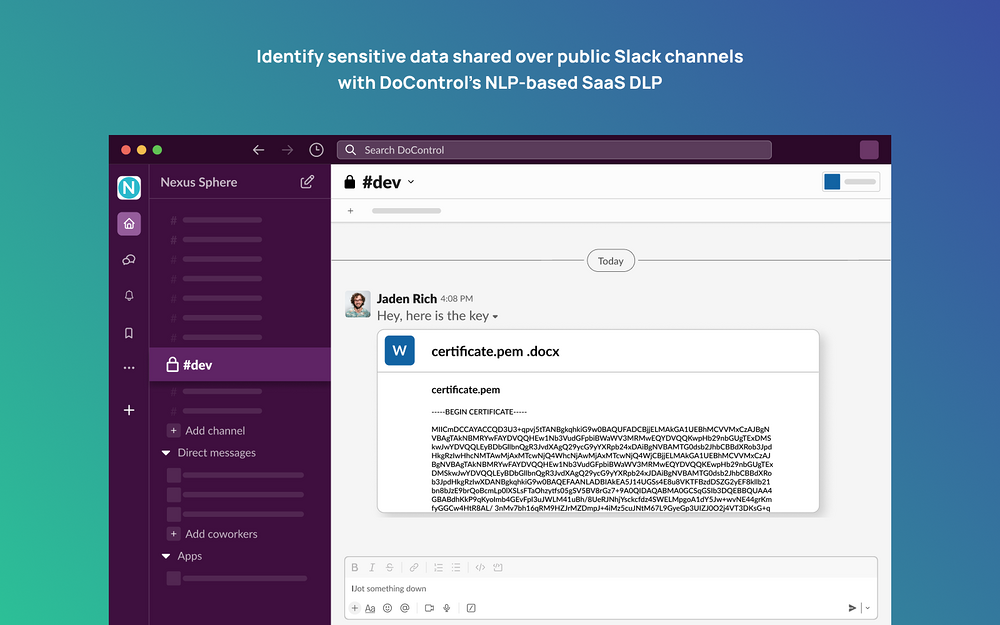The image size is (1000, 625).
Task: Select the #dev channel in sidebar
Action: coord(240,365)
